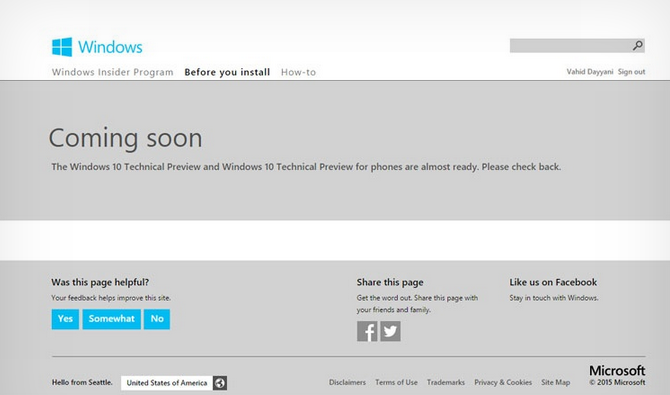This screenshot has width=670, height=395.
Task: Click the globe icon next to country selector
Action: 220,383
